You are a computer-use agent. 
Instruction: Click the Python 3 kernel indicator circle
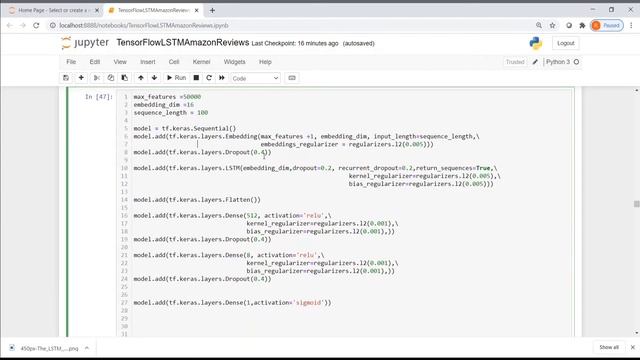[x=576, y=62]
